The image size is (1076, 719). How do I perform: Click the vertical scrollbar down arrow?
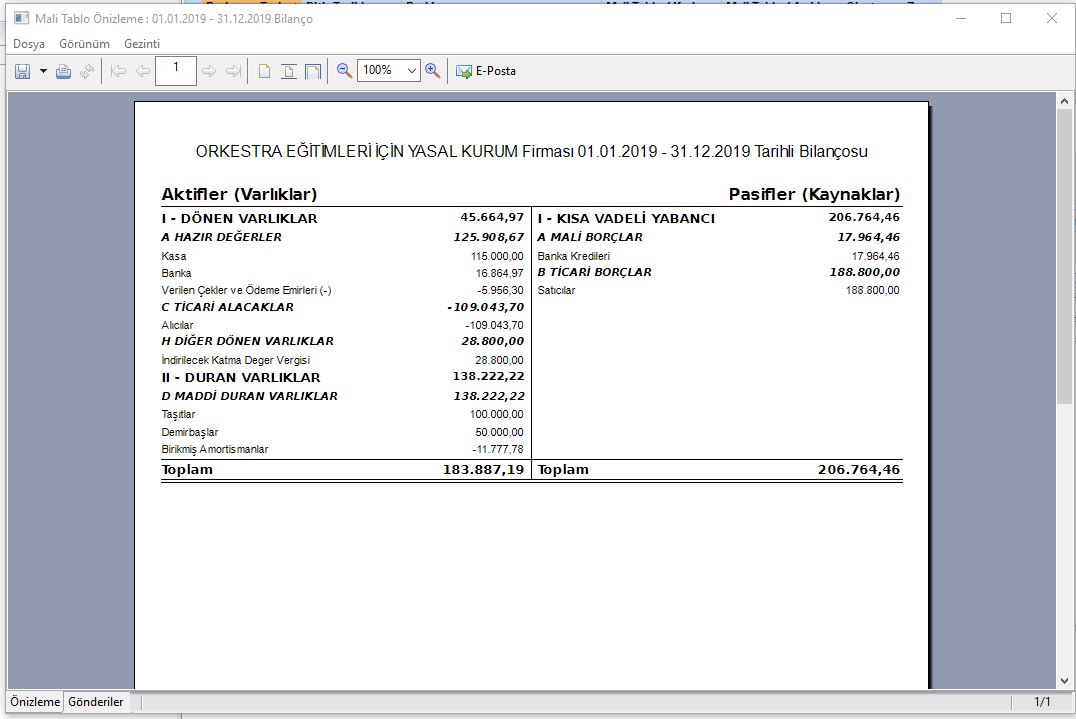[x=1065, y=681]
